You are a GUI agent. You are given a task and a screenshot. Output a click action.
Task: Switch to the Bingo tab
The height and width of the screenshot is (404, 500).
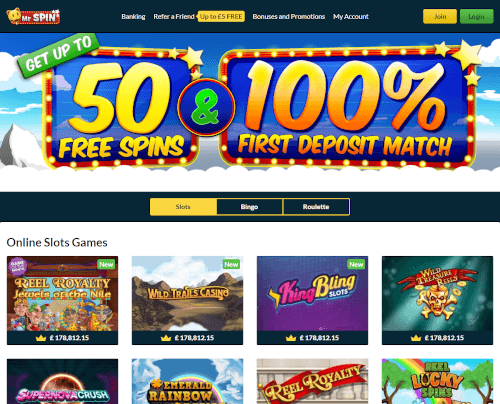249,207
